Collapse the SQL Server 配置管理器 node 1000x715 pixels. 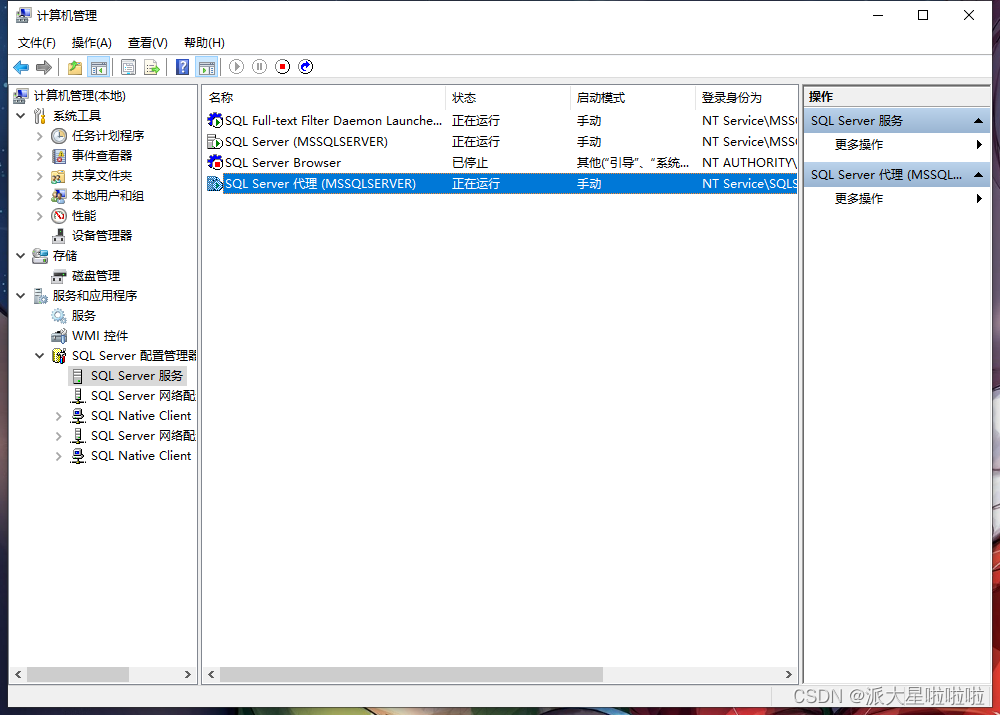pos(40,356)
